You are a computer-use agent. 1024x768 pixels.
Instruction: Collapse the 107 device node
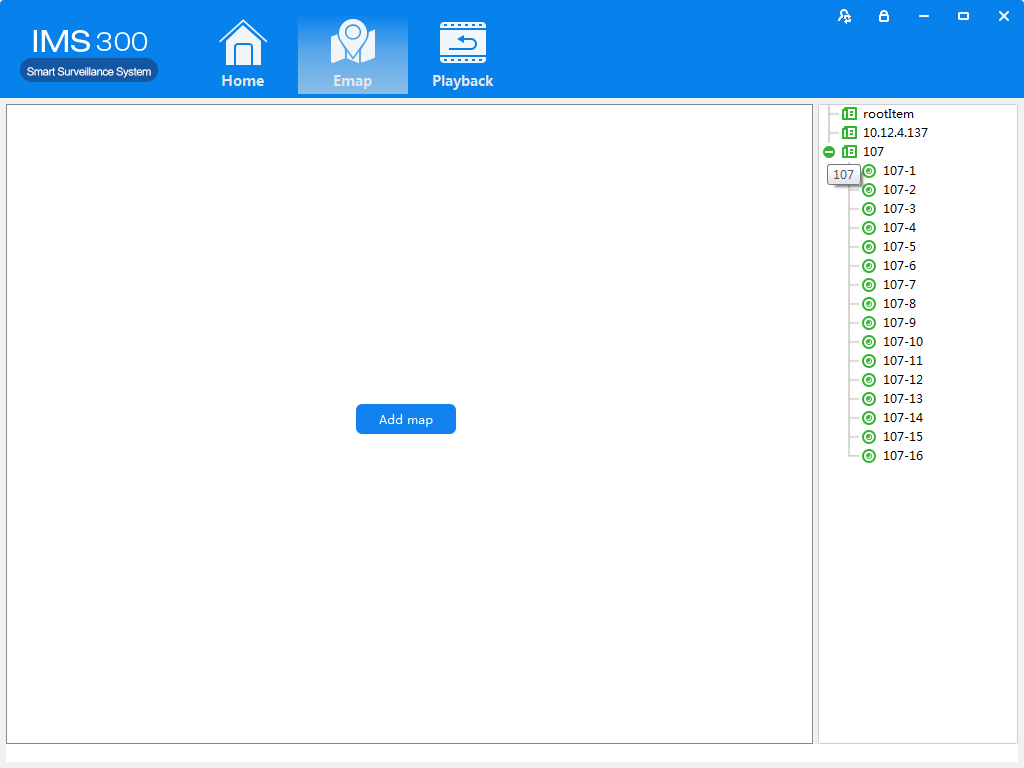click(x=829, y=152)
